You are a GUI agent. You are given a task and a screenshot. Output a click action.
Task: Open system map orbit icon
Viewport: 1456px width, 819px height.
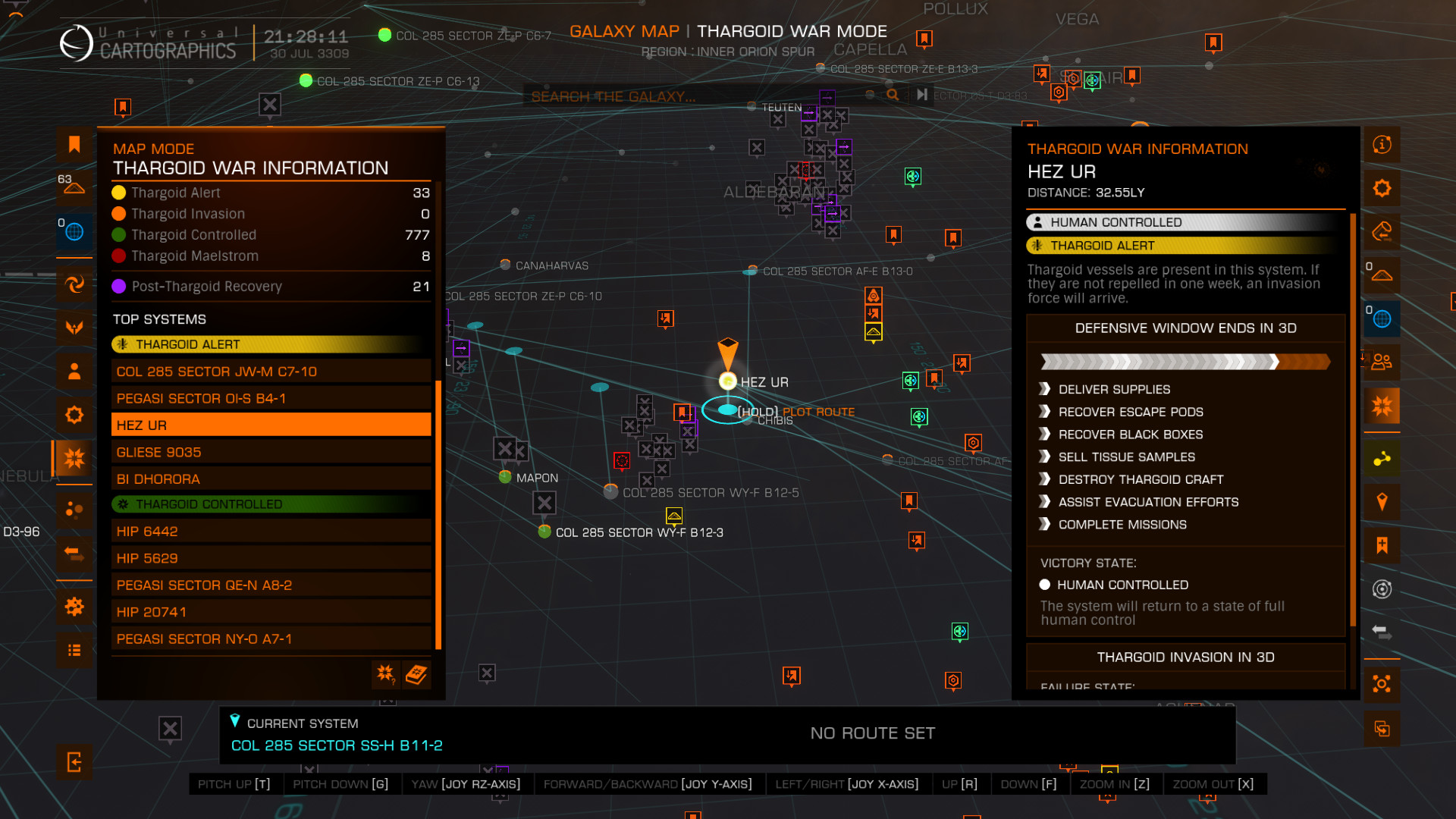(1382, 589)
